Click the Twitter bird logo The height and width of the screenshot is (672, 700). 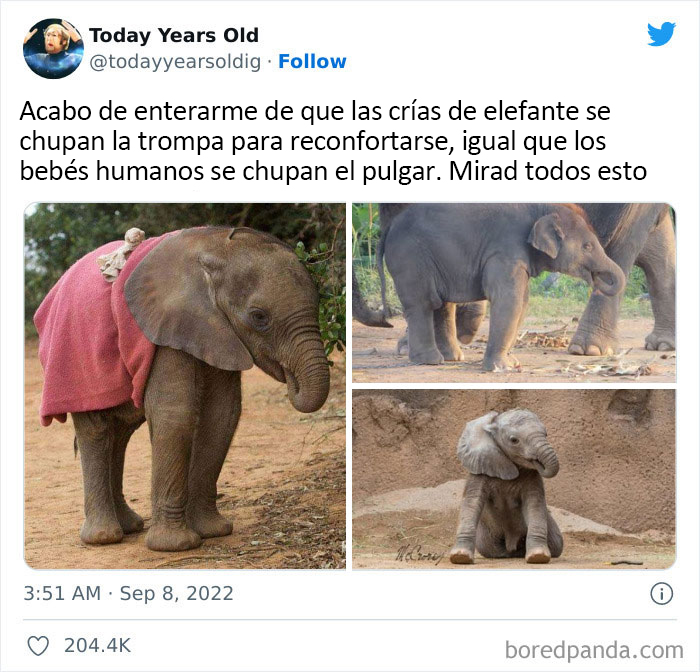tap(661, 33)
